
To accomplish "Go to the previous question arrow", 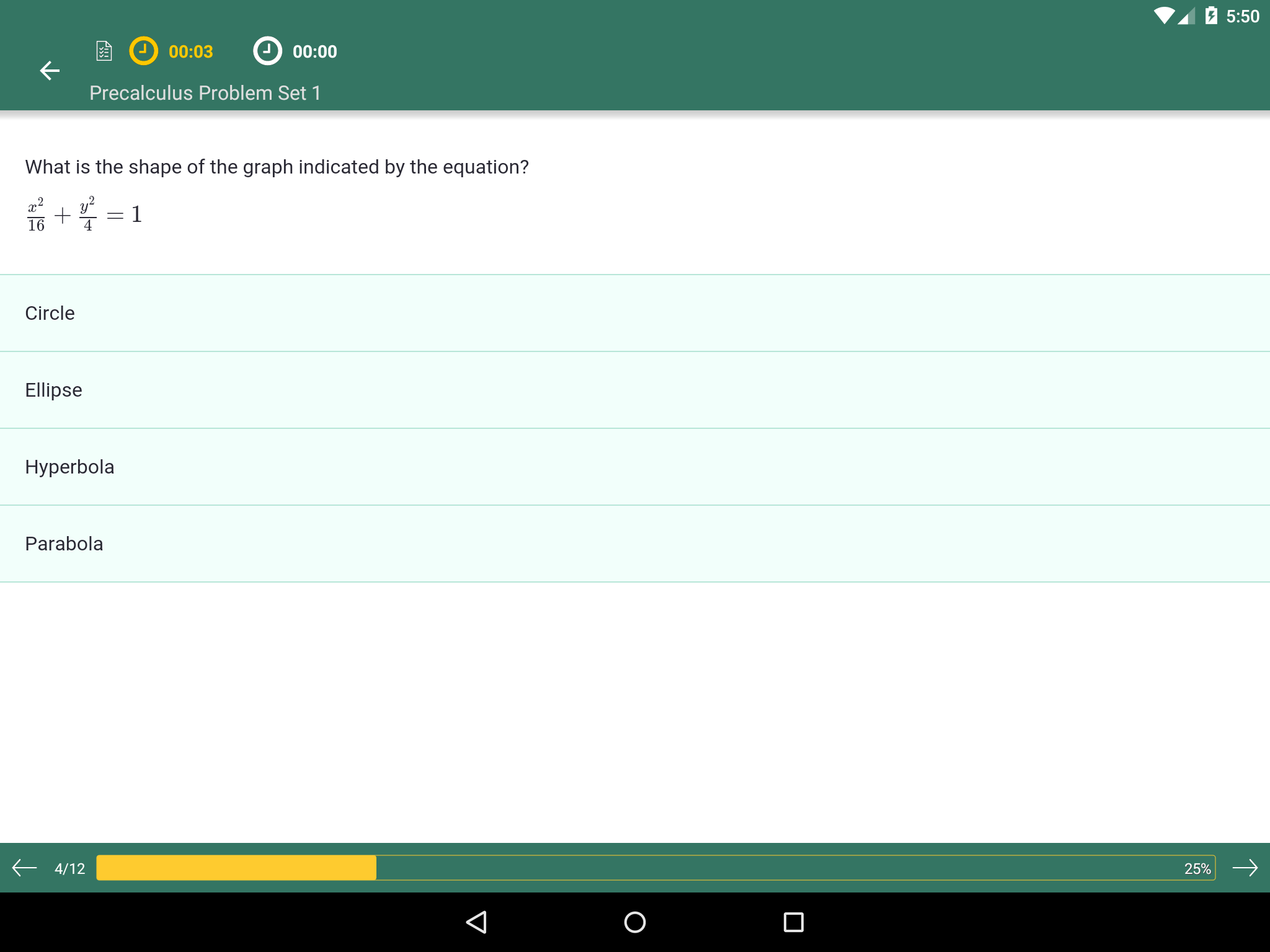I will pyautogui.click(x=25, y=868).
